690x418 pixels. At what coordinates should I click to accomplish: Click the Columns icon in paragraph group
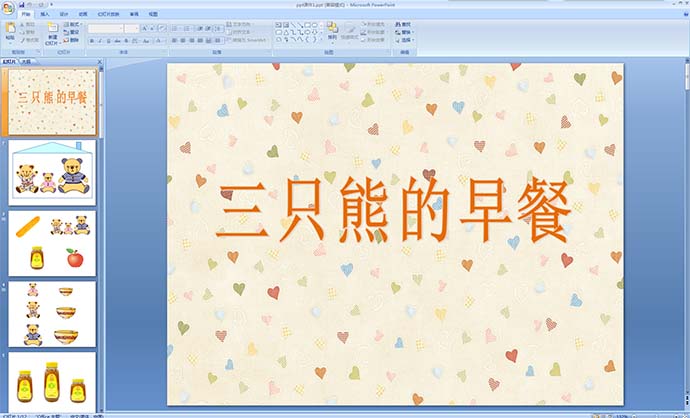[x=219, y=40]
